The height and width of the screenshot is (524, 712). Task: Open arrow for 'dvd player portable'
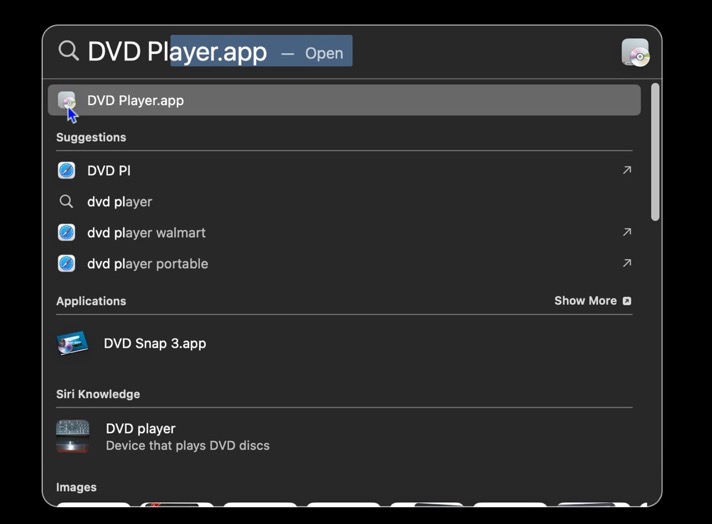(x=627, y=263)
